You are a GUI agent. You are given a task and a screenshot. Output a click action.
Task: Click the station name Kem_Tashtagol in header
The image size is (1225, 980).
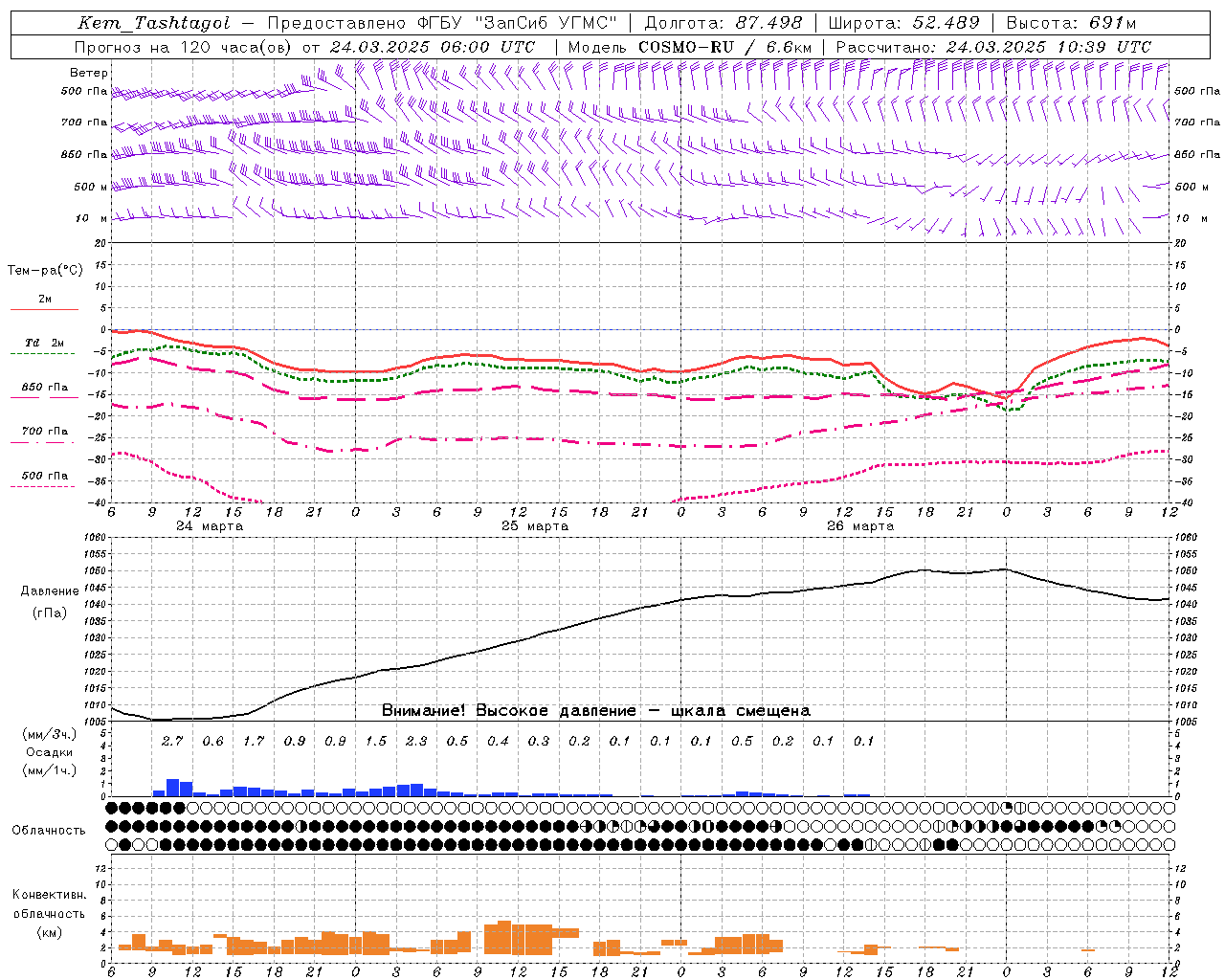pos(153,23)
